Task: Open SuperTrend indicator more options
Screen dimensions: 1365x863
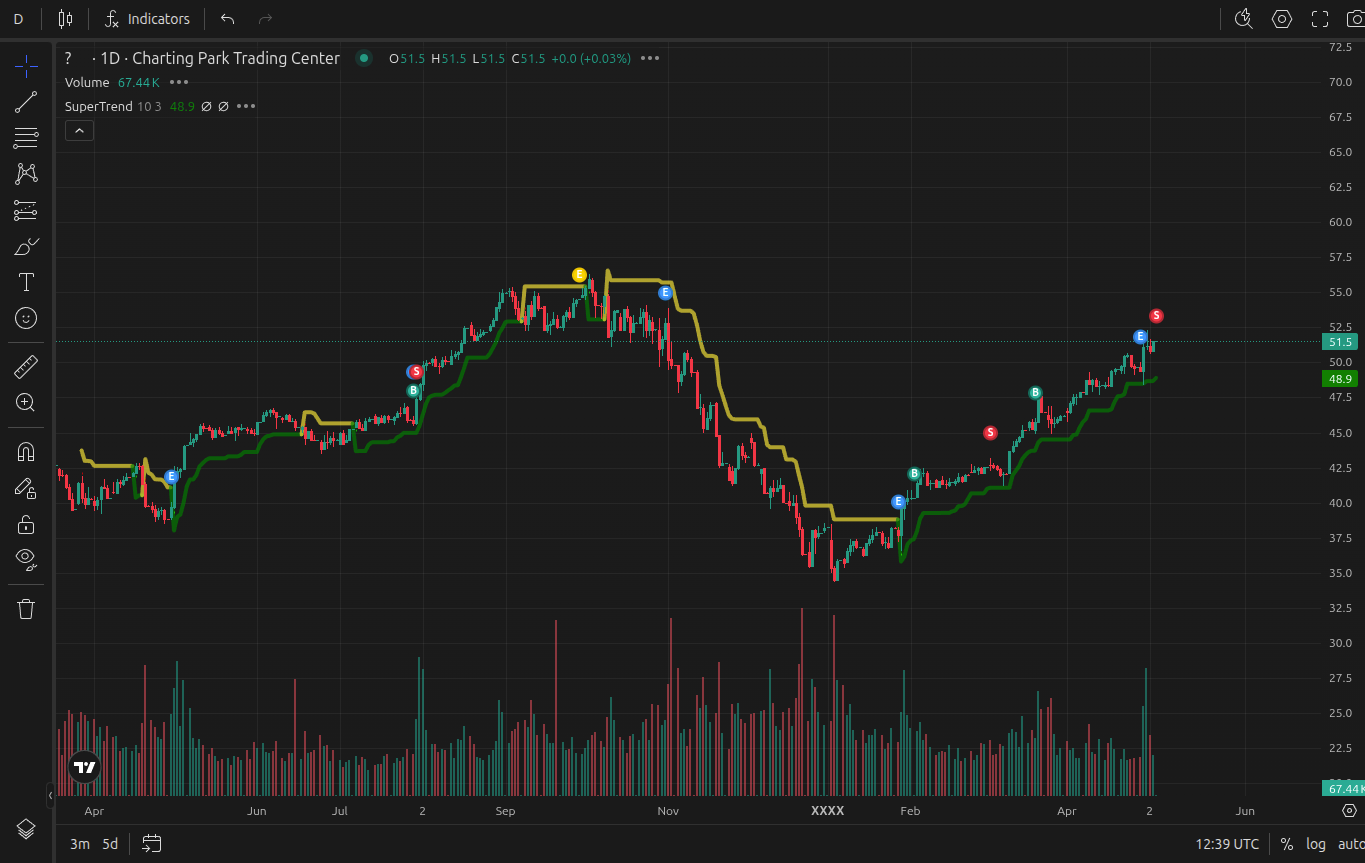Action: tap(246, 106)
